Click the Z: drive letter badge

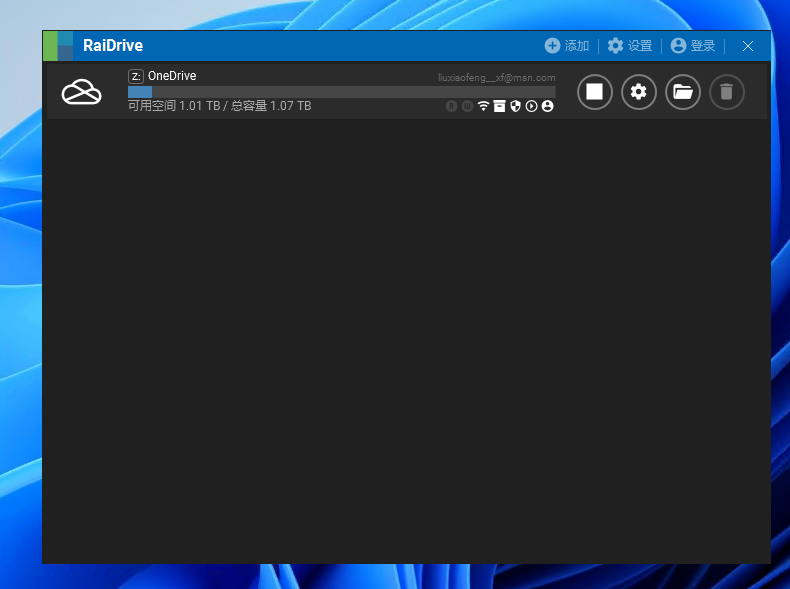pyautogui.click(x=136, y=76)
